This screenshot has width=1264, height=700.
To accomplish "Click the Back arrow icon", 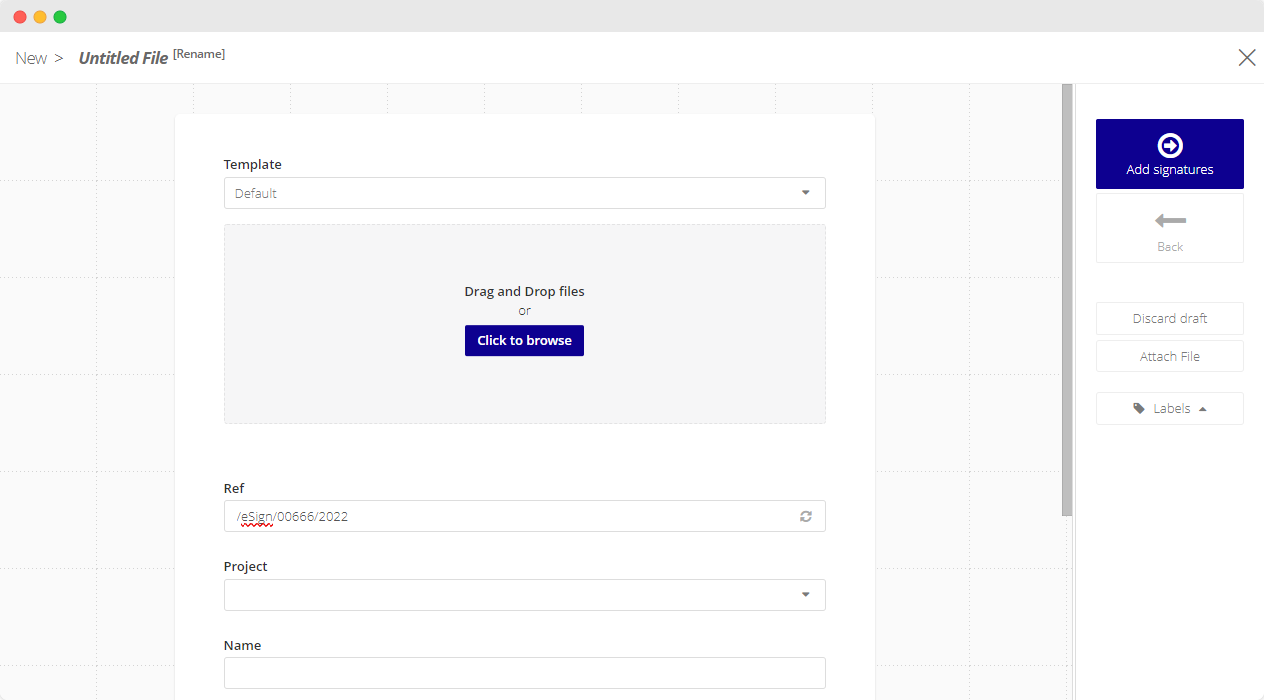I will point(1169,220).
